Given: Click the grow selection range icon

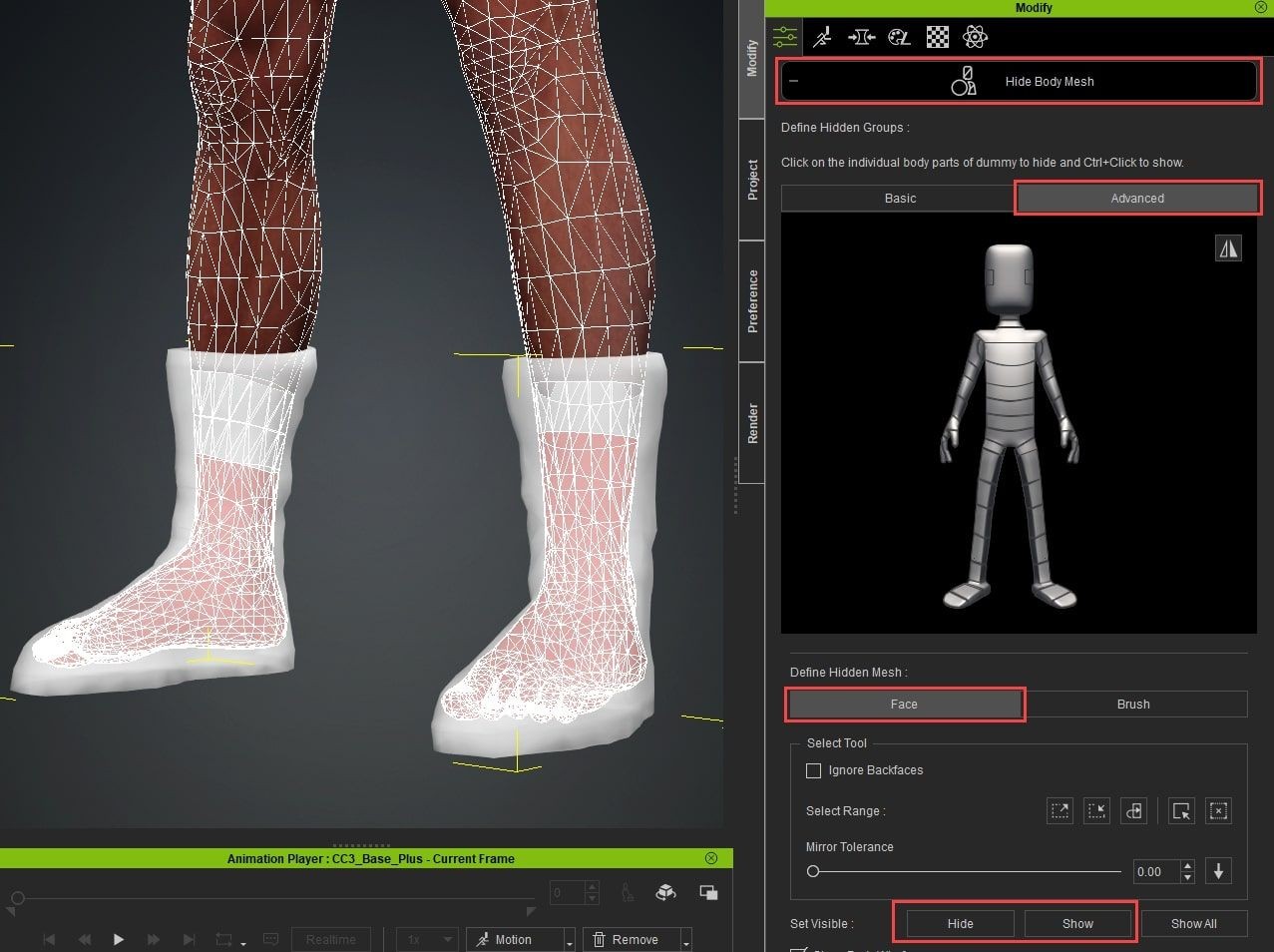Looking at the screenshot, I should tap(1060, 811).
